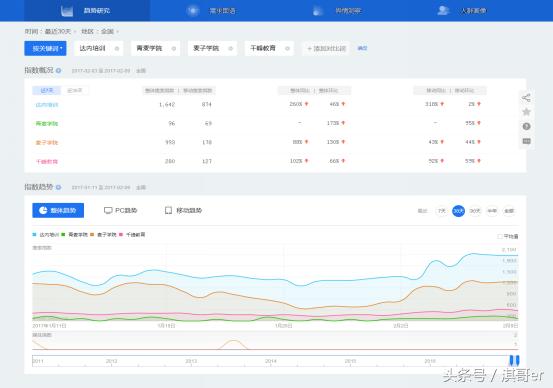This screenshot has height=388, width=553.
Task: Click the 达内培训 row link in table
Action: point(47,105)
